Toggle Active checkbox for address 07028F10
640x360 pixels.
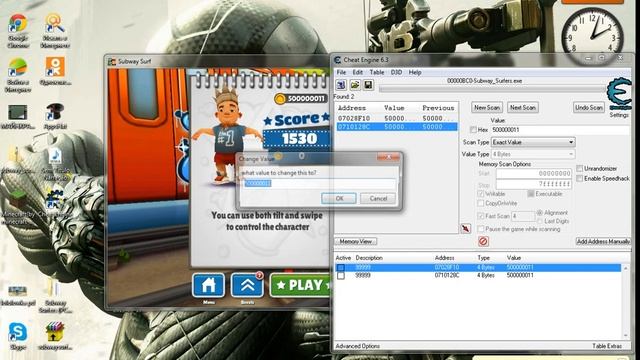(x=341, y=268)
